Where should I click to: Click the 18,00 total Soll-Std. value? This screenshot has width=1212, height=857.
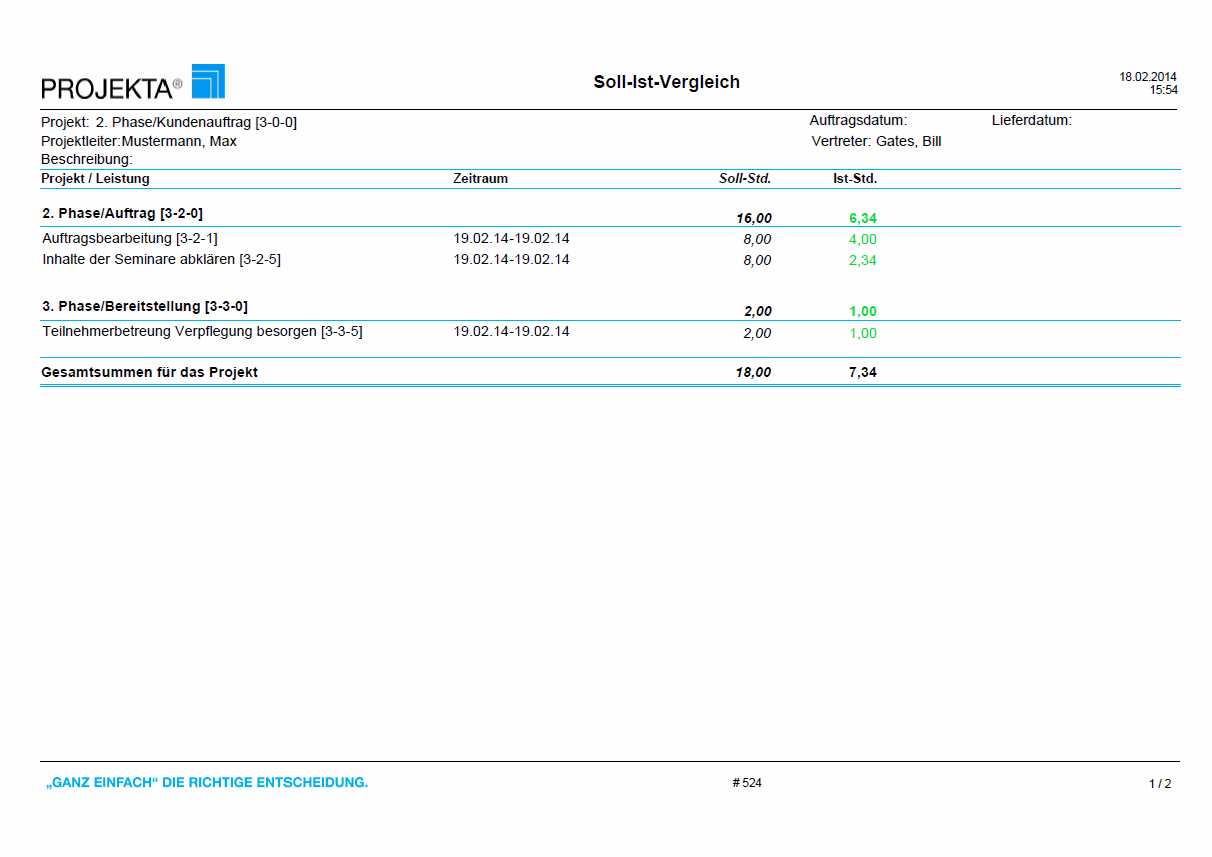coord(753,372)
